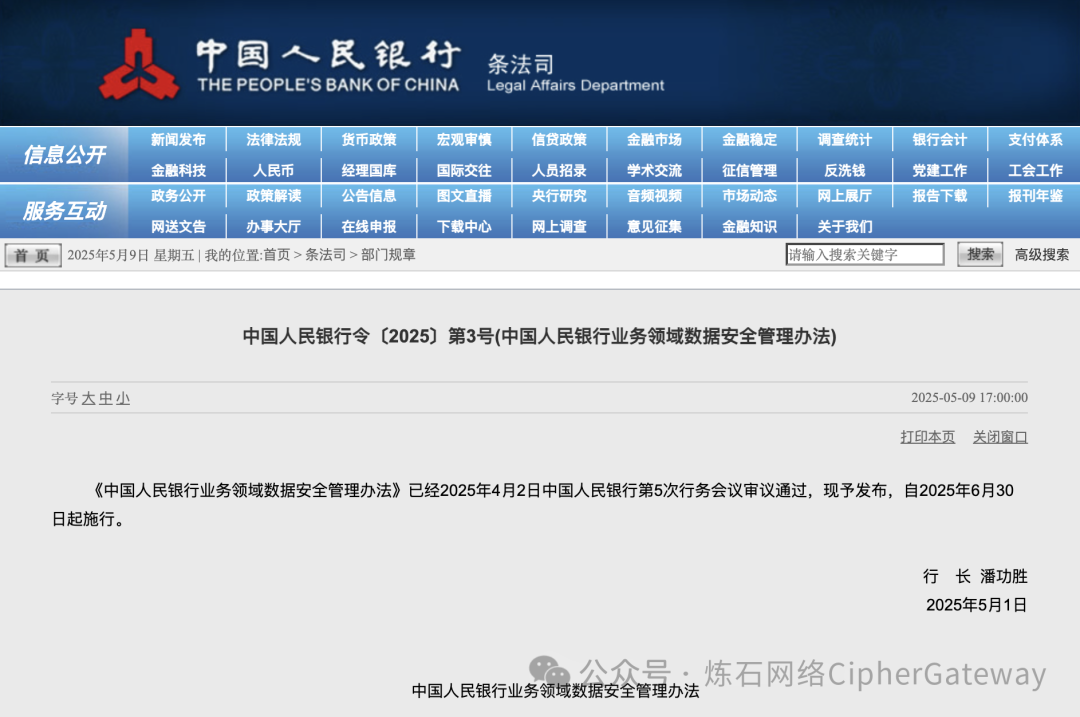Click the publish timestamp 2025-05-09 17:00:00
Viewport: 1080px width, 717px height.
pos(969,397)
